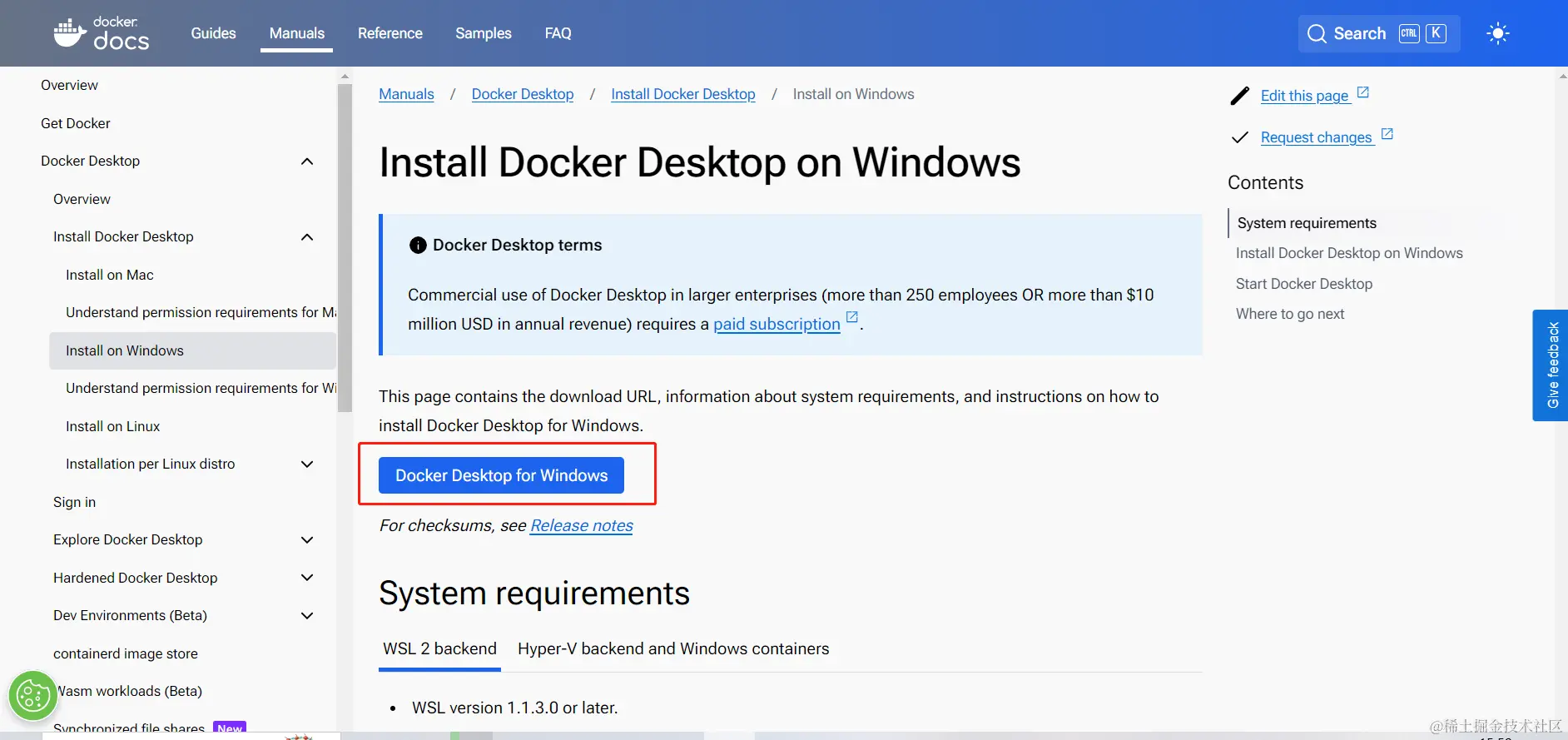Expand the Explore Docker Desktop section

pos(307,540)
